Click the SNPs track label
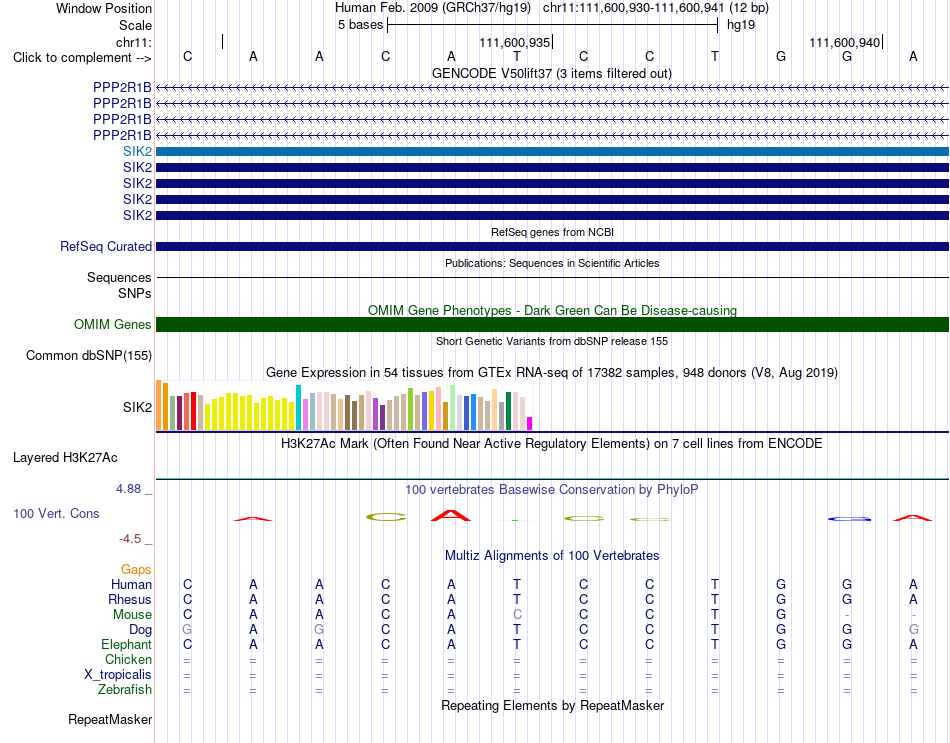 (x=135, y=293)
